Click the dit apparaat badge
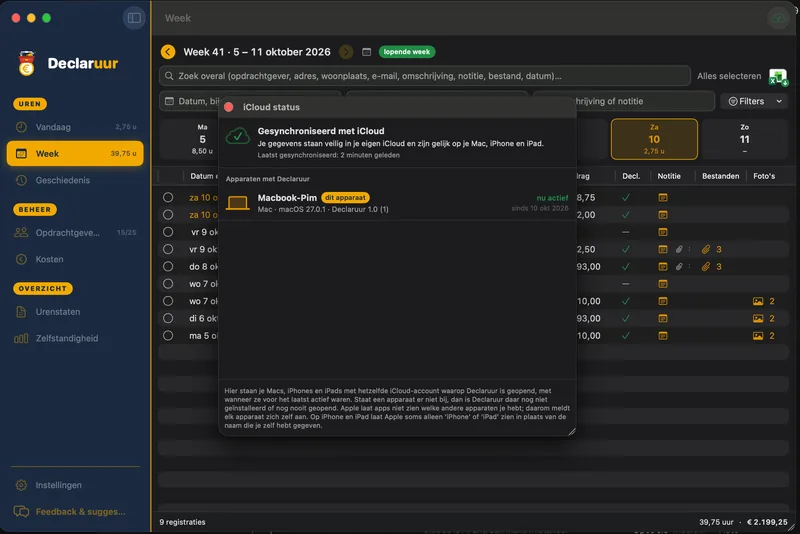 click(345, 197)
